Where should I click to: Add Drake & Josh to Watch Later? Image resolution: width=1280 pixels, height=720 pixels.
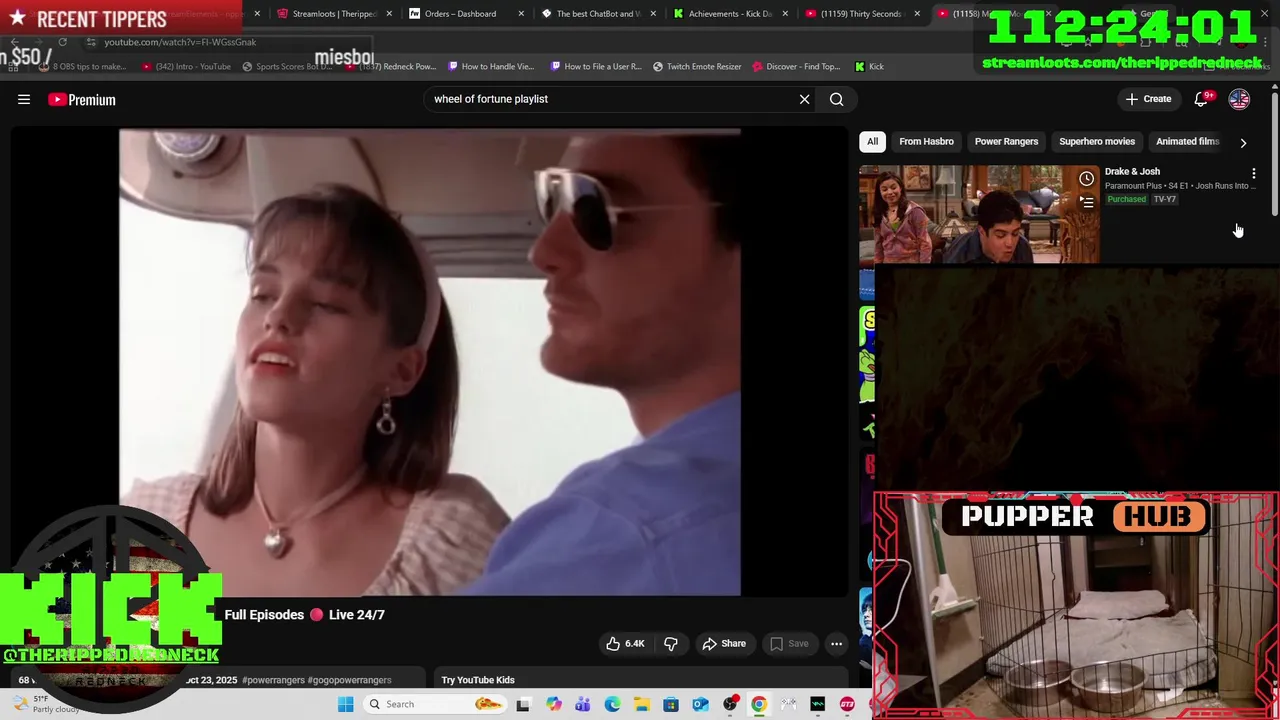pyautogui.click(x=1086, y=179)
